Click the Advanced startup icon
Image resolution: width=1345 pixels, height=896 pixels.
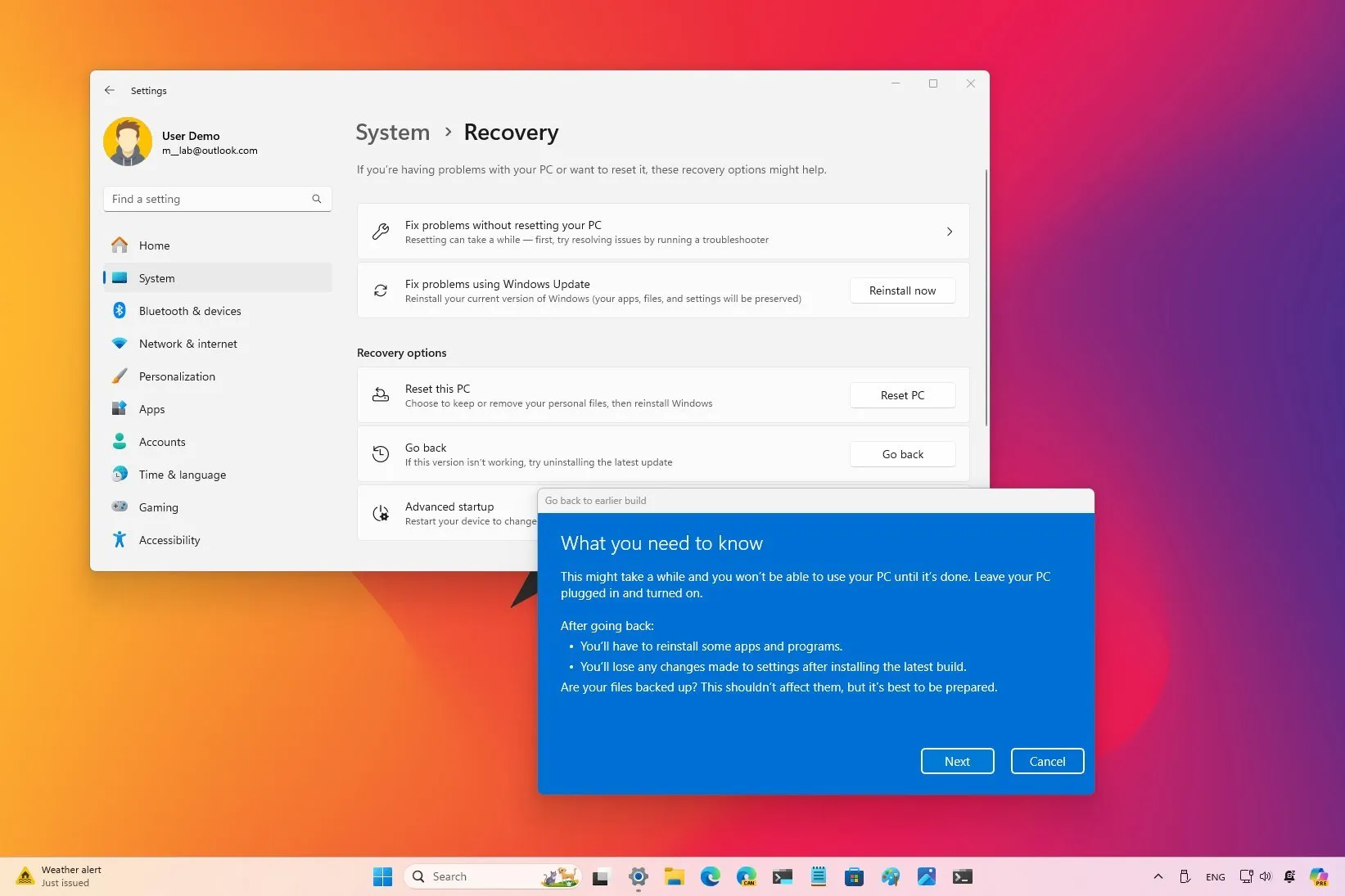pos(381,513)
